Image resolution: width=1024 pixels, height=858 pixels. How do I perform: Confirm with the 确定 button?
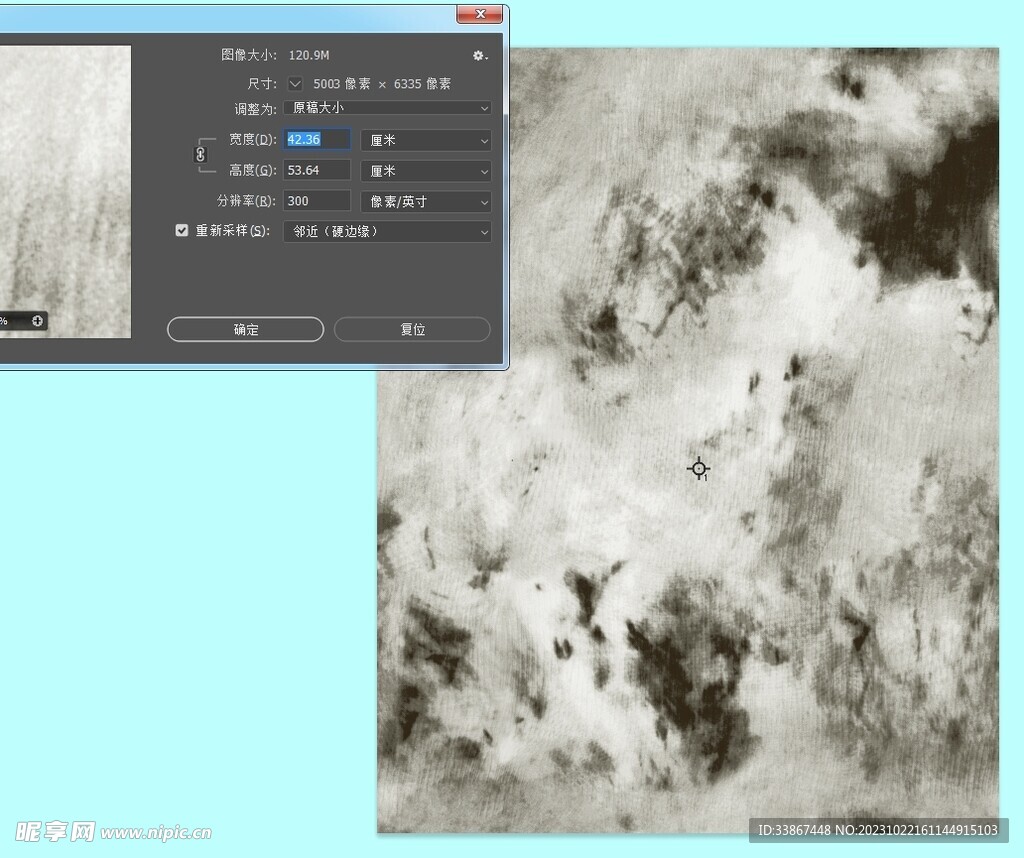click(x=246, y=329)
